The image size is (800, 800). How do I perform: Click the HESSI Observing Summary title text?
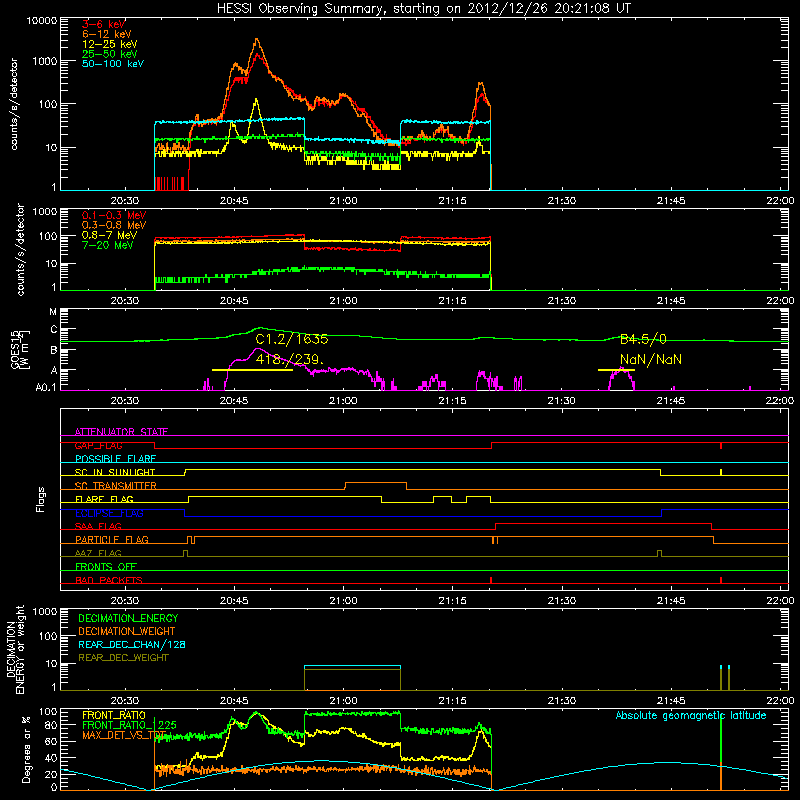424,8
